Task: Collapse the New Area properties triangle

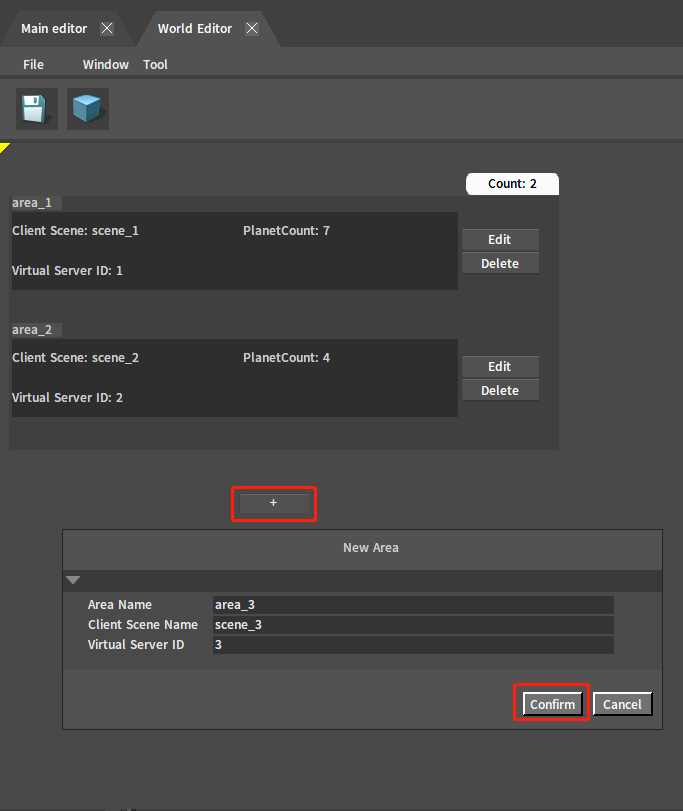Action: (73, 580)
